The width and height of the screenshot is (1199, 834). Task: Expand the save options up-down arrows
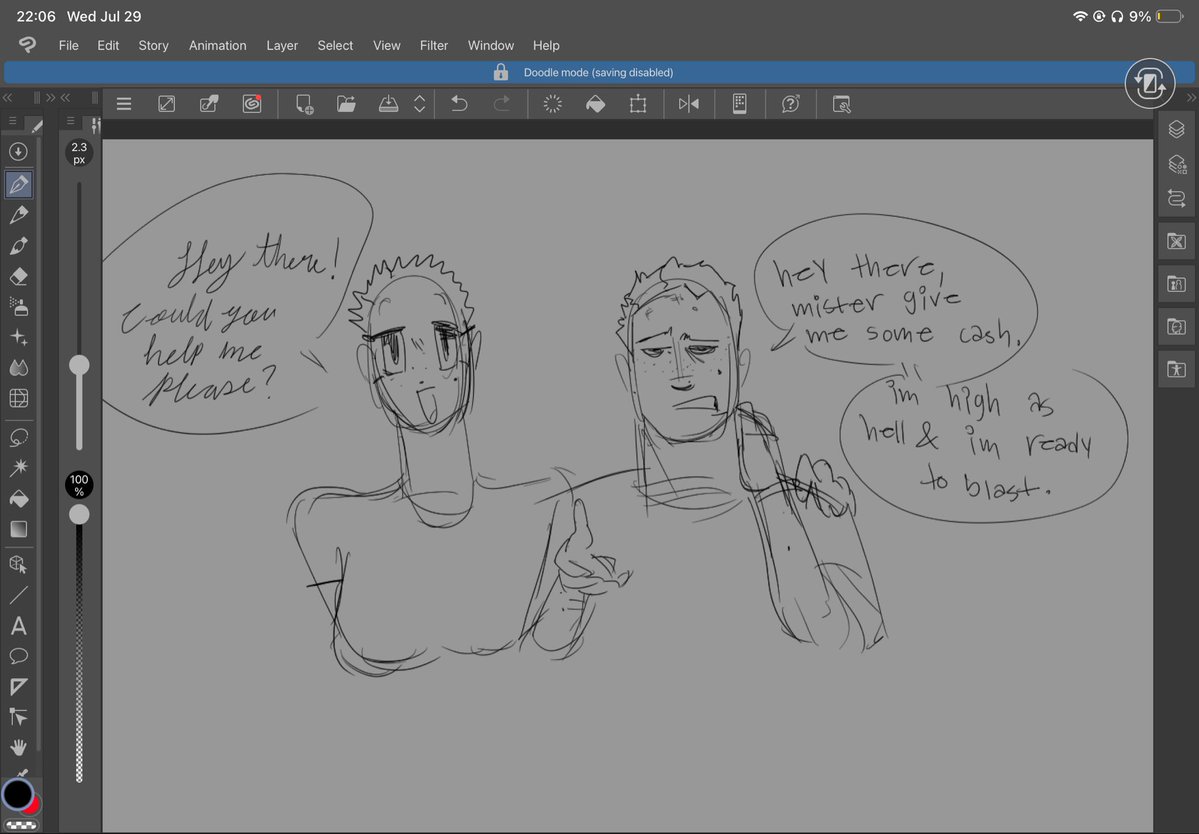coord(419,104)
